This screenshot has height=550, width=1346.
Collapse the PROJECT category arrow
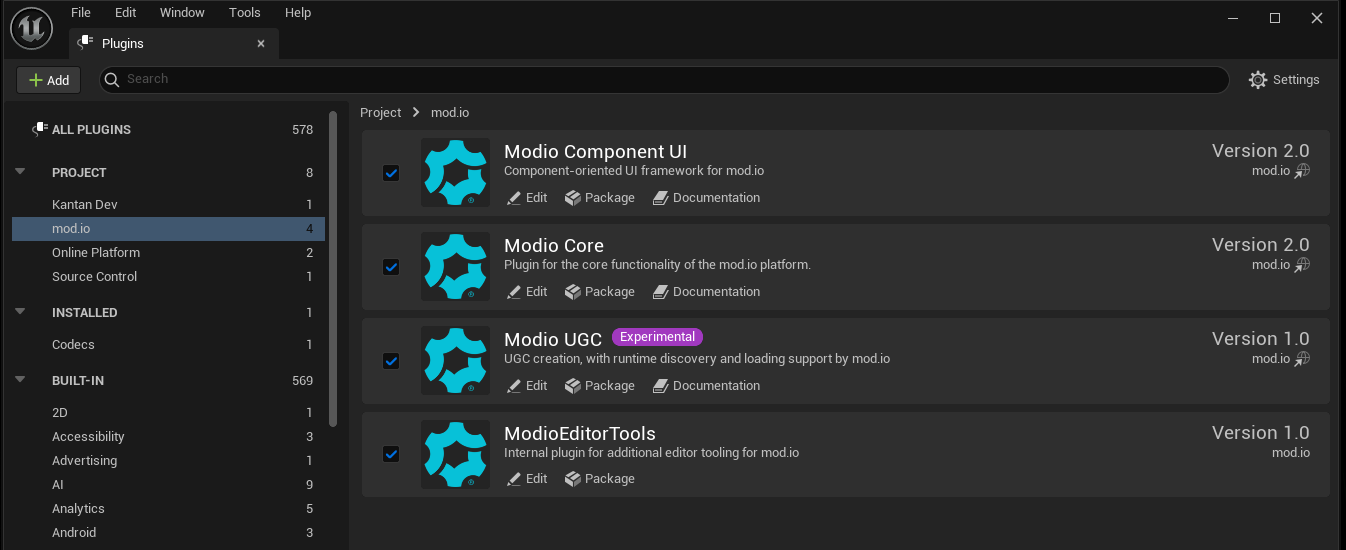[20, 172]
